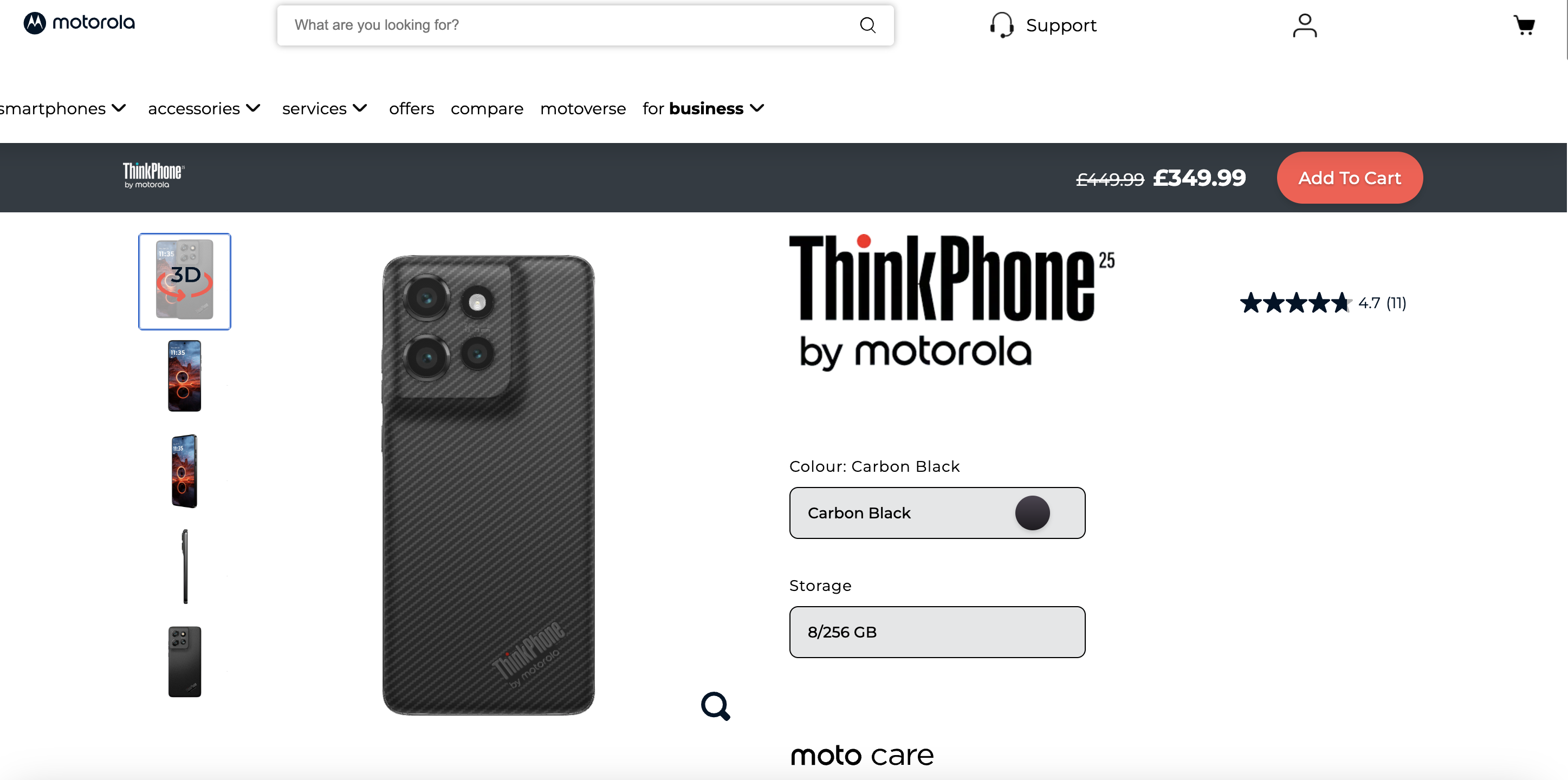The width and height of the screenshot is (1568, 780).
Task: Click the ThinkPhone logo in dark banner
Action: (153, 175)
